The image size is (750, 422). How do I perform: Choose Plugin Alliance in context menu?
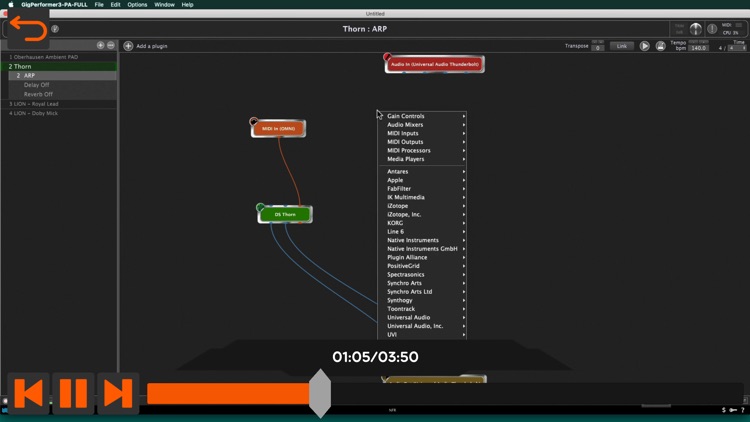tap(422, 257)
